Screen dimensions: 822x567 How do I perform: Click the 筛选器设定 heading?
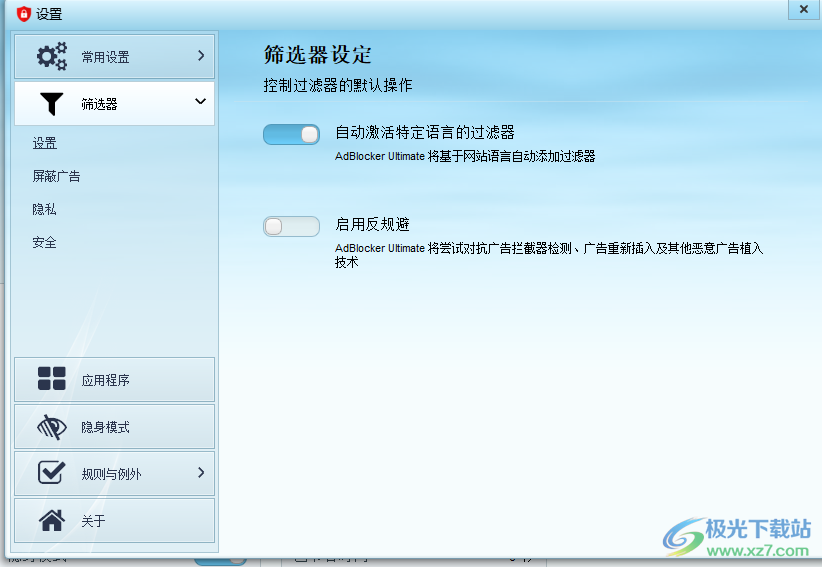point(318,54)
